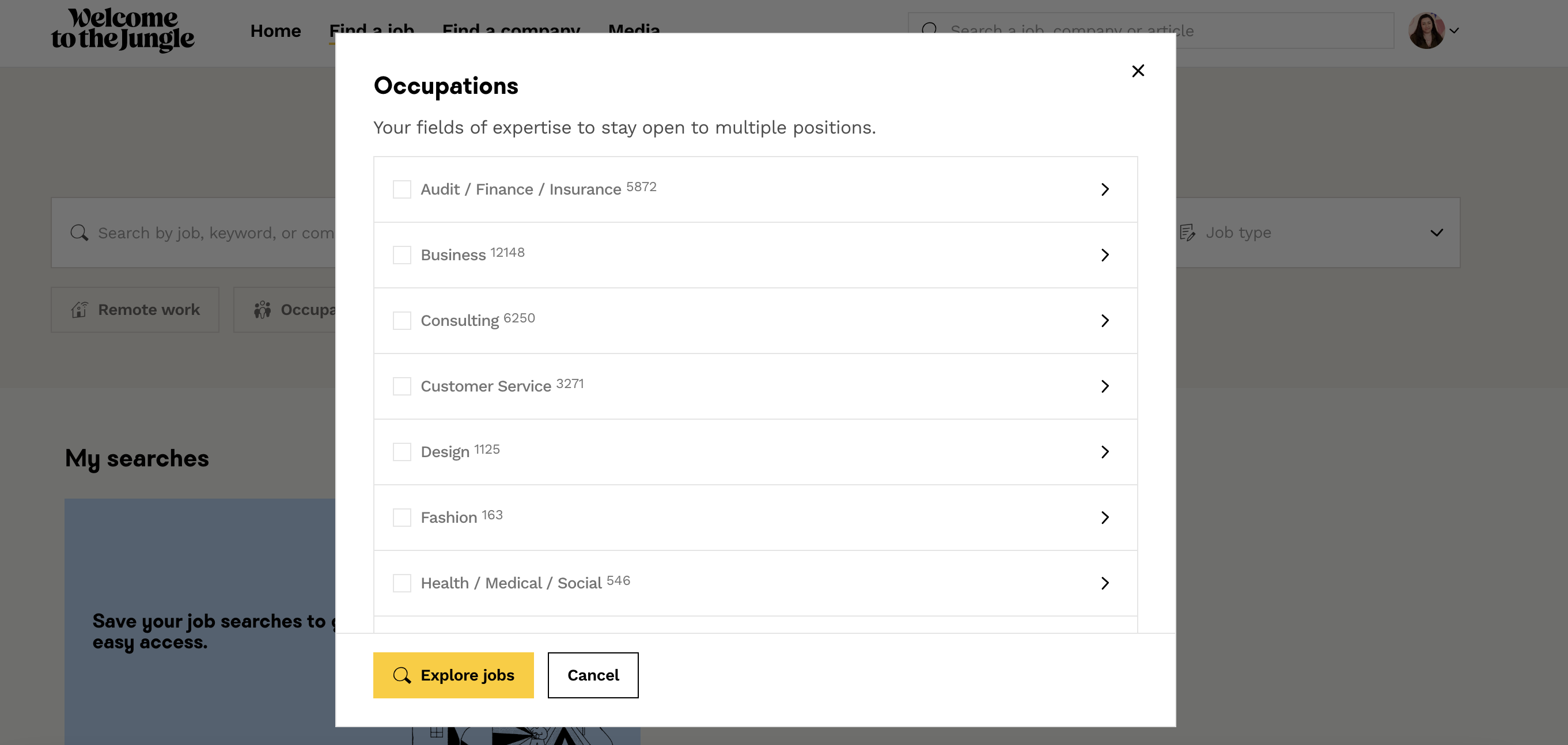Click the Occupation people icon

coord(262,310)
